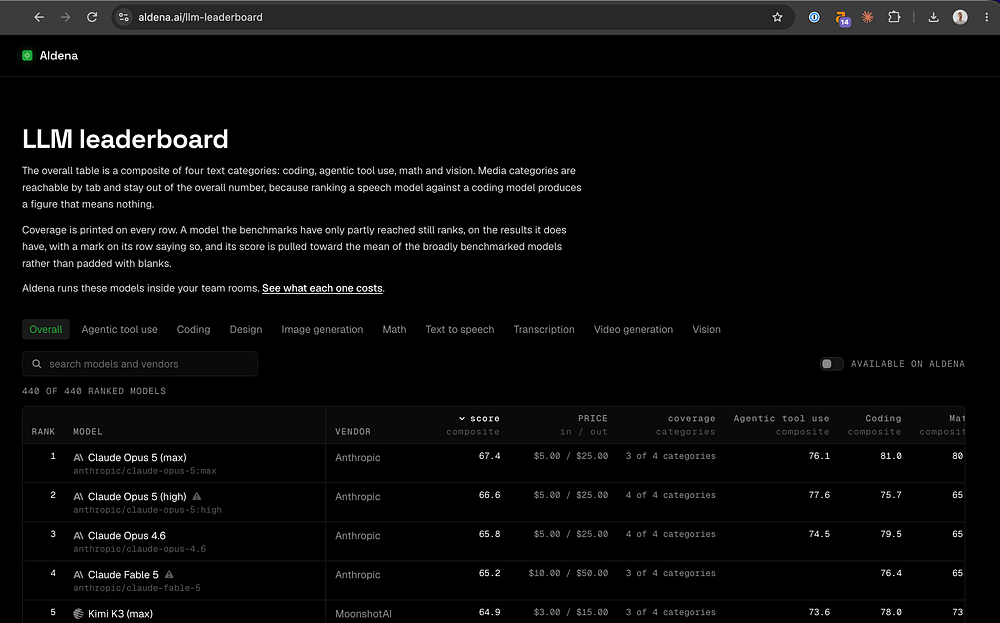
Task: Switch to the Agentic tool use tab
Action: coord(119,329)
